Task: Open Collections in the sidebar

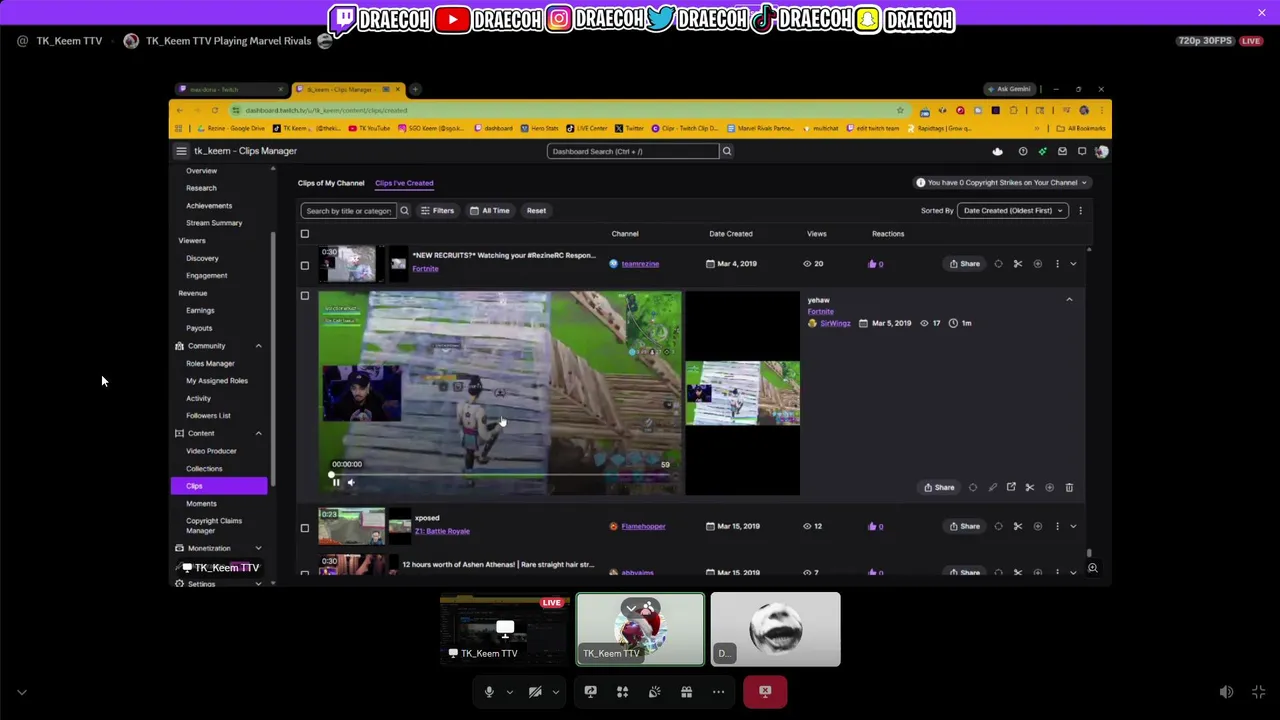Action: pyautogui.click(x=204, y=468)
